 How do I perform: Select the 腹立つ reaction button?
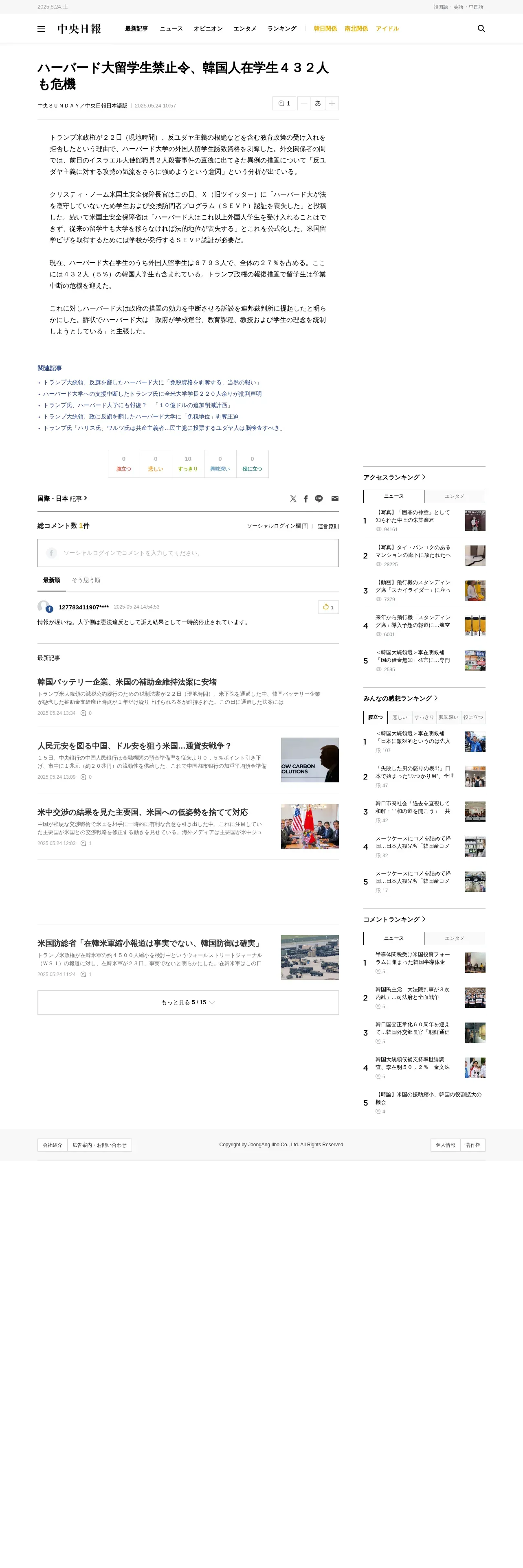click(123, 464)
